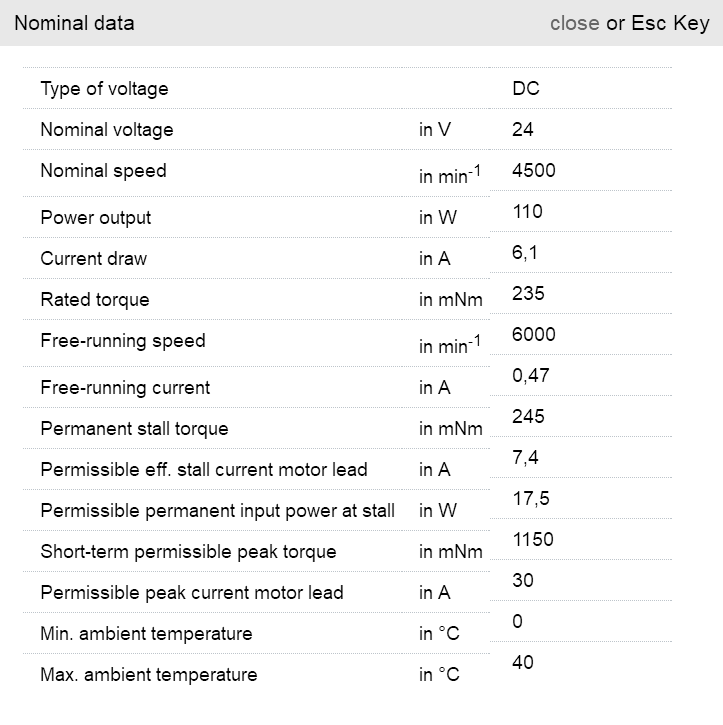Viewport: 723px width, 725px height.
Task: Select the Type of voltage row label
Action: [104, 89]
